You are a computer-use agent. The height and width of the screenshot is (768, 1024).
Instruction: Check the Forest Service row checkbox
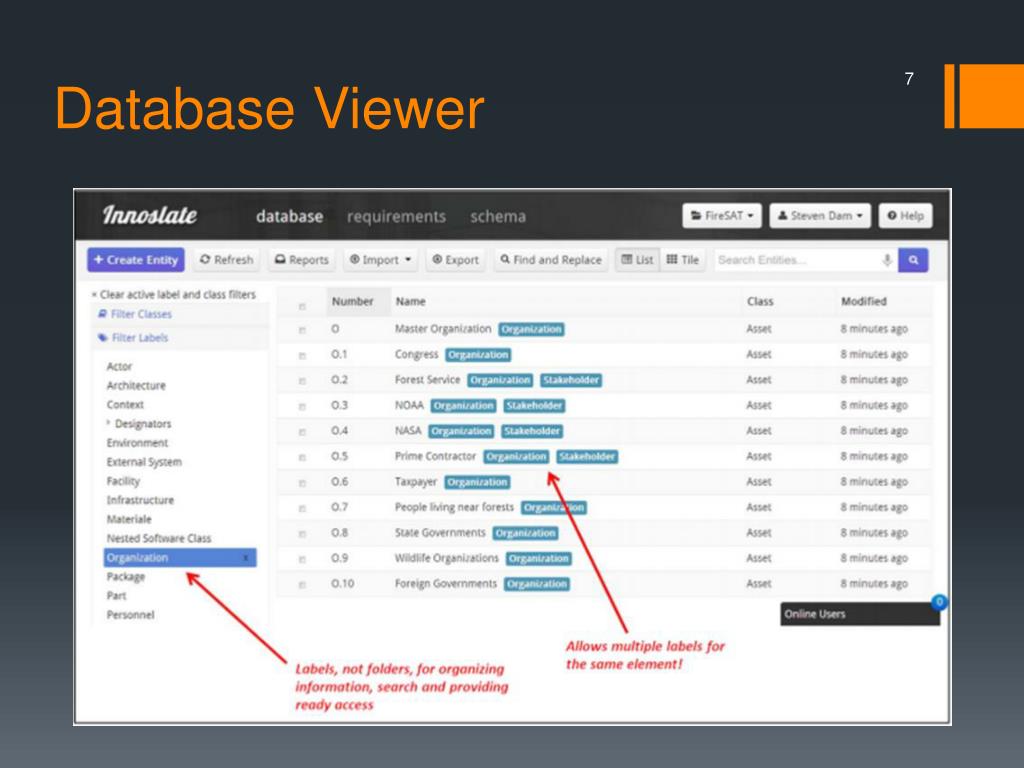click(x=302, y=381)
